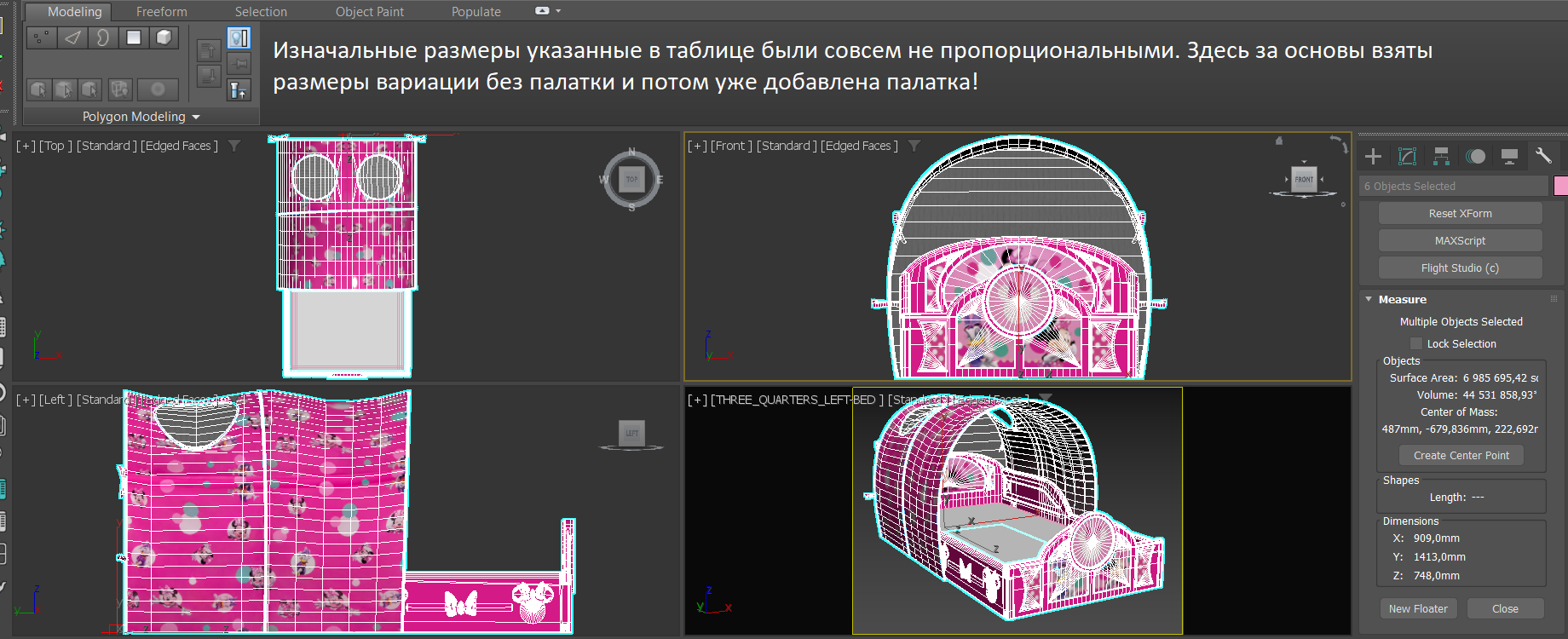
Task: Select Edge sub-object level in ribbon
Action: pyautogui.click(x=72, y=37)
